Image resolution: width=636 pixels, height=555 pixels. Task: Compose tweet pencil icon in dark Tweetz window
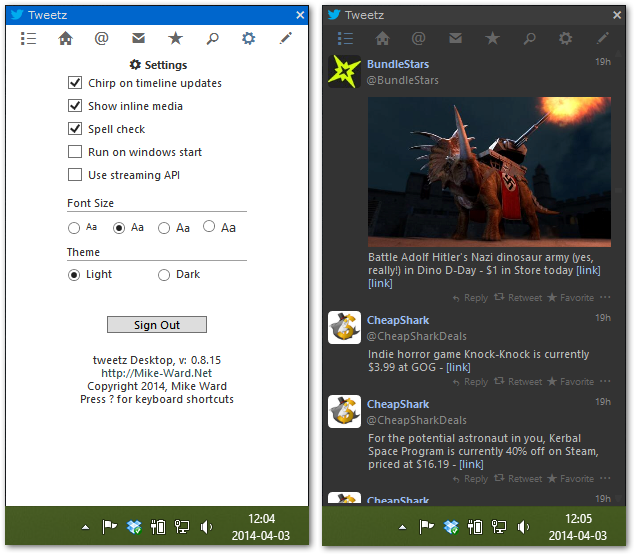coord(603,39)
